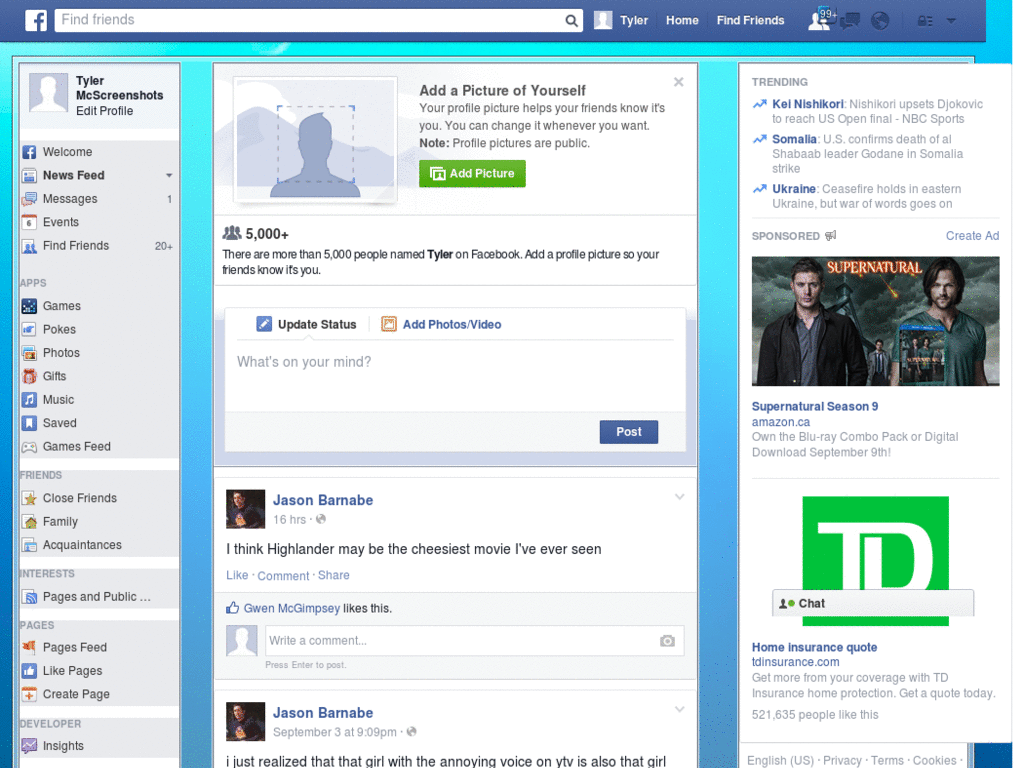Viewport: 1024px width, 768px height.
Task: Click the green Add Picture button
Action: click(472, 174)
